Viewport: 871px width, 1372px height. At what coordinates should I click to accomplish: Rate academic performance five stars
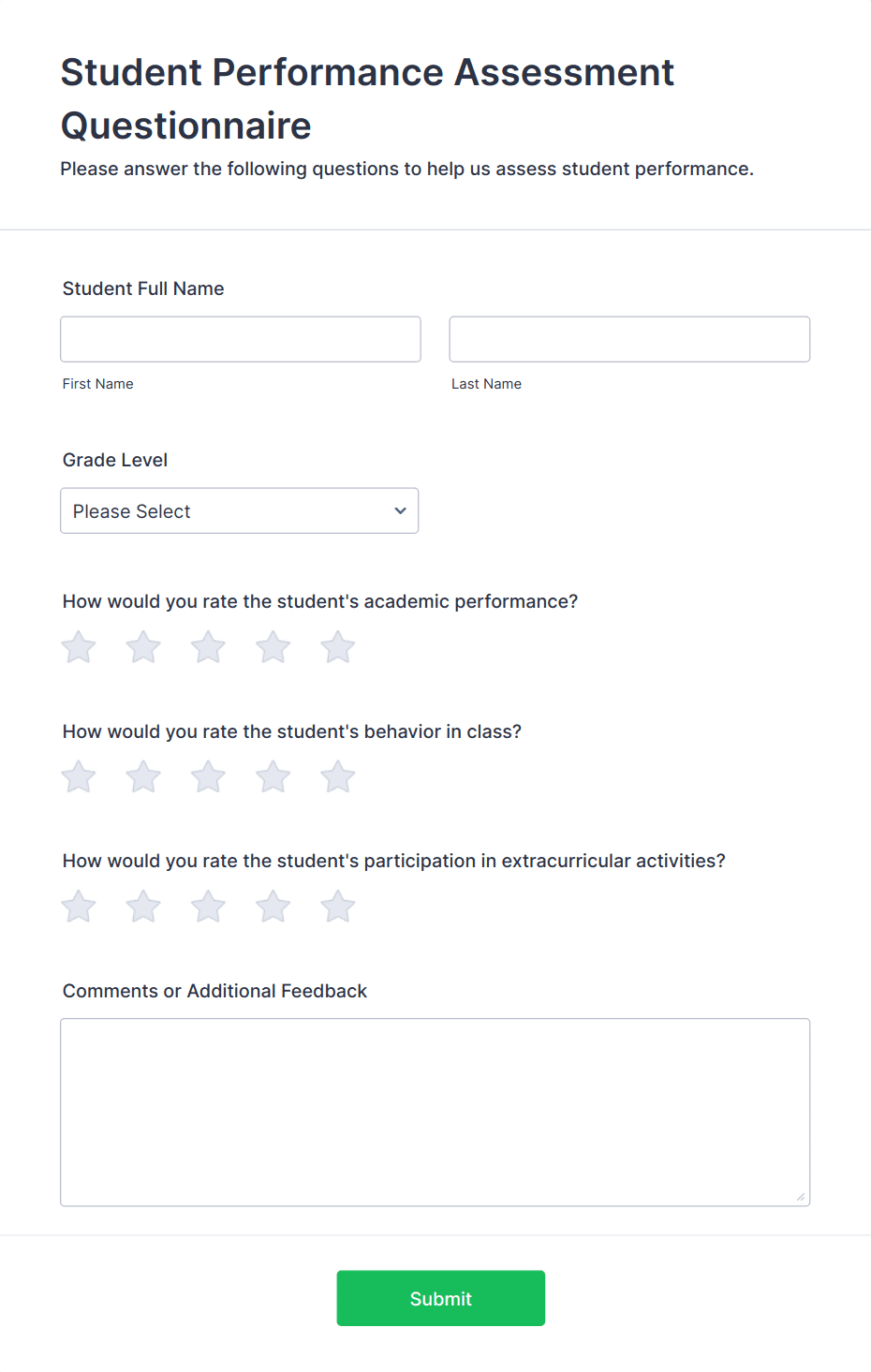click(x=338, y=647)
